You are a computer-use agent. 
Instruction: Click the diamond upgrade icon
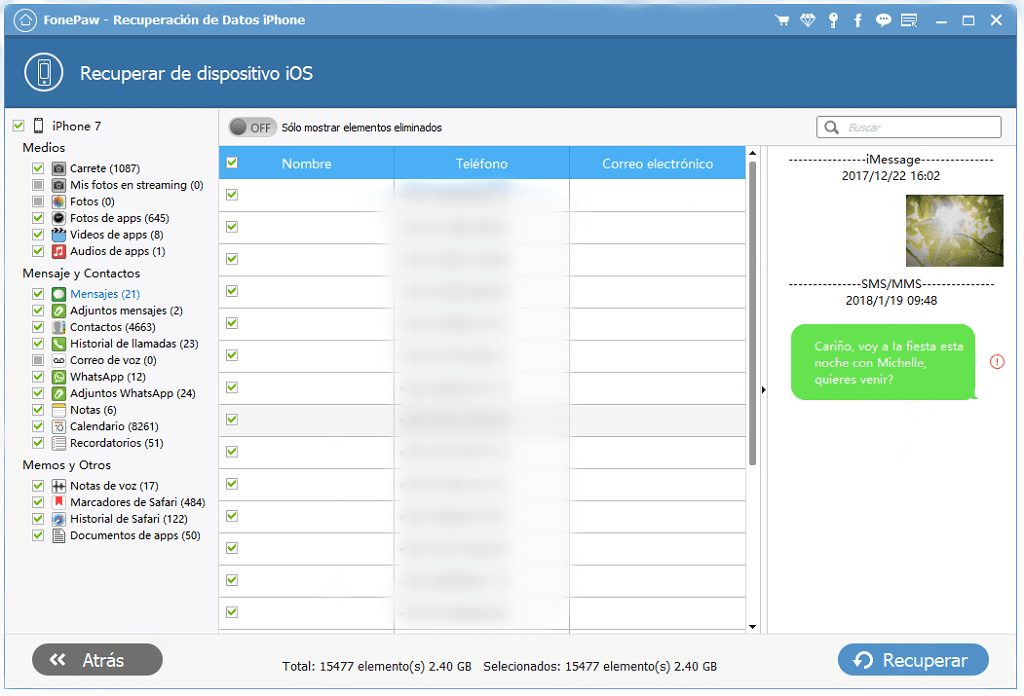[x=808, y=20]
